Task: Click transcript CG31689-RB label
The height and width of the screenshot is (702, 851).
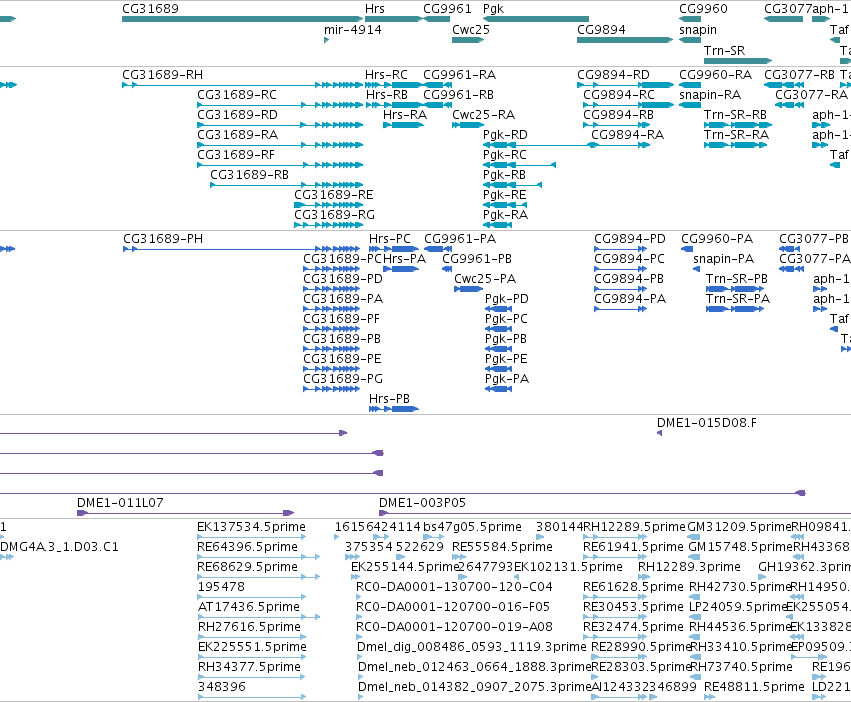Action: click(249, 175)
